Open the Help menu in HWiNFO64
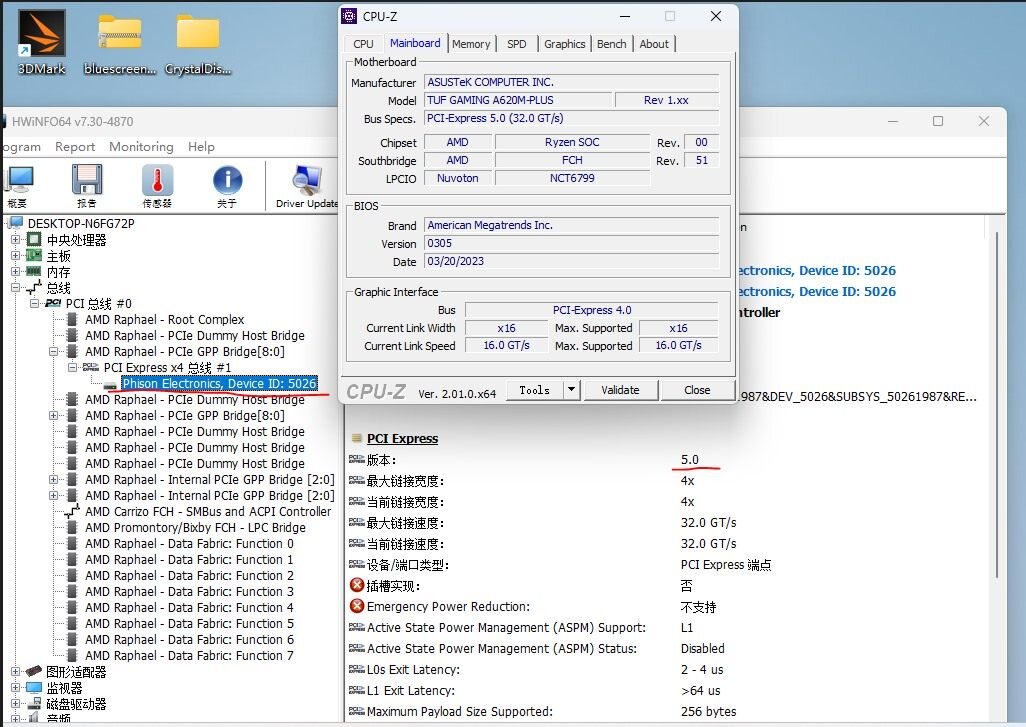Screen dimensions: 1026x727 tap(201, 147)
